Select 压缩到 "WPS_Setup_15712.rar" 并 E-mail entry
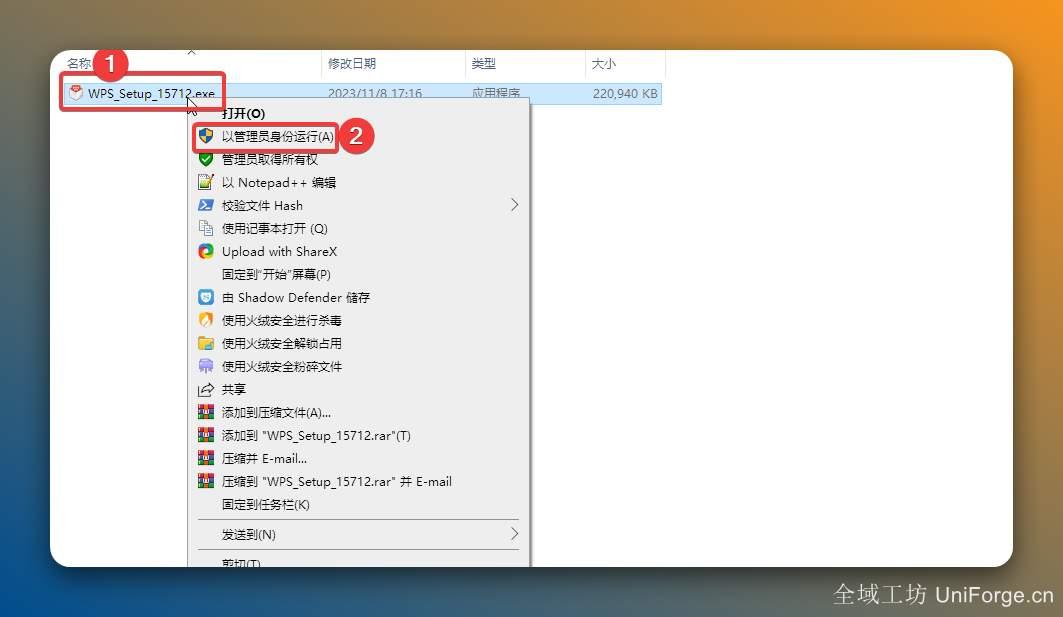Image resolution: width=1063 pixels, height=617 pixels. 337,482
